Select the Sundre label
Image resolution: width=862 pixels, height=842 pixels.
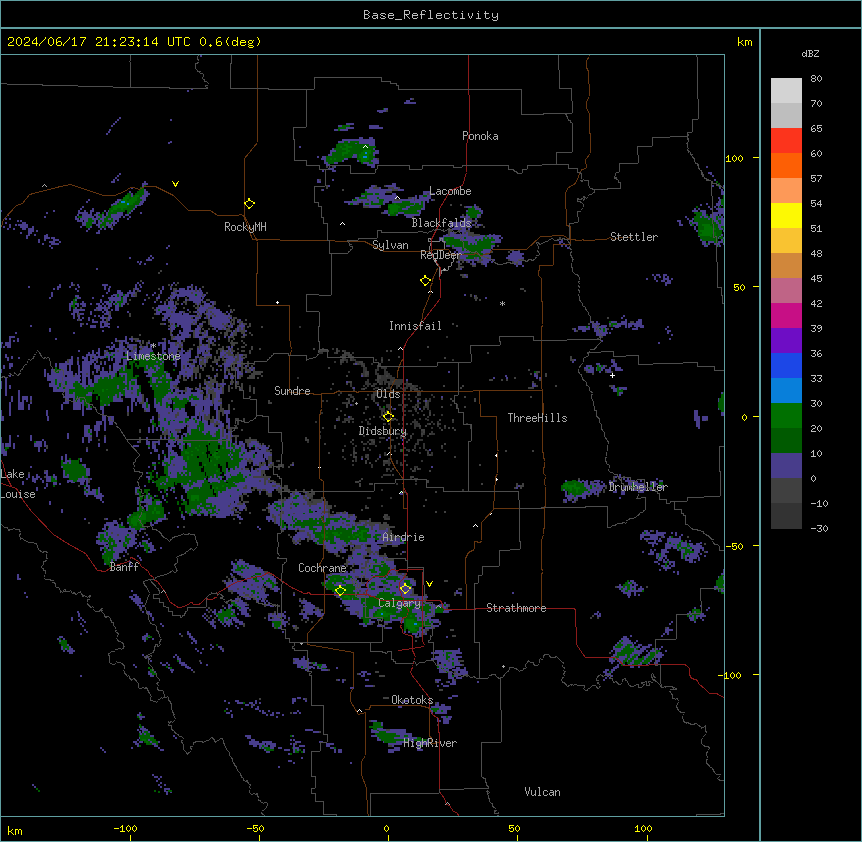[x=292, y=391]
